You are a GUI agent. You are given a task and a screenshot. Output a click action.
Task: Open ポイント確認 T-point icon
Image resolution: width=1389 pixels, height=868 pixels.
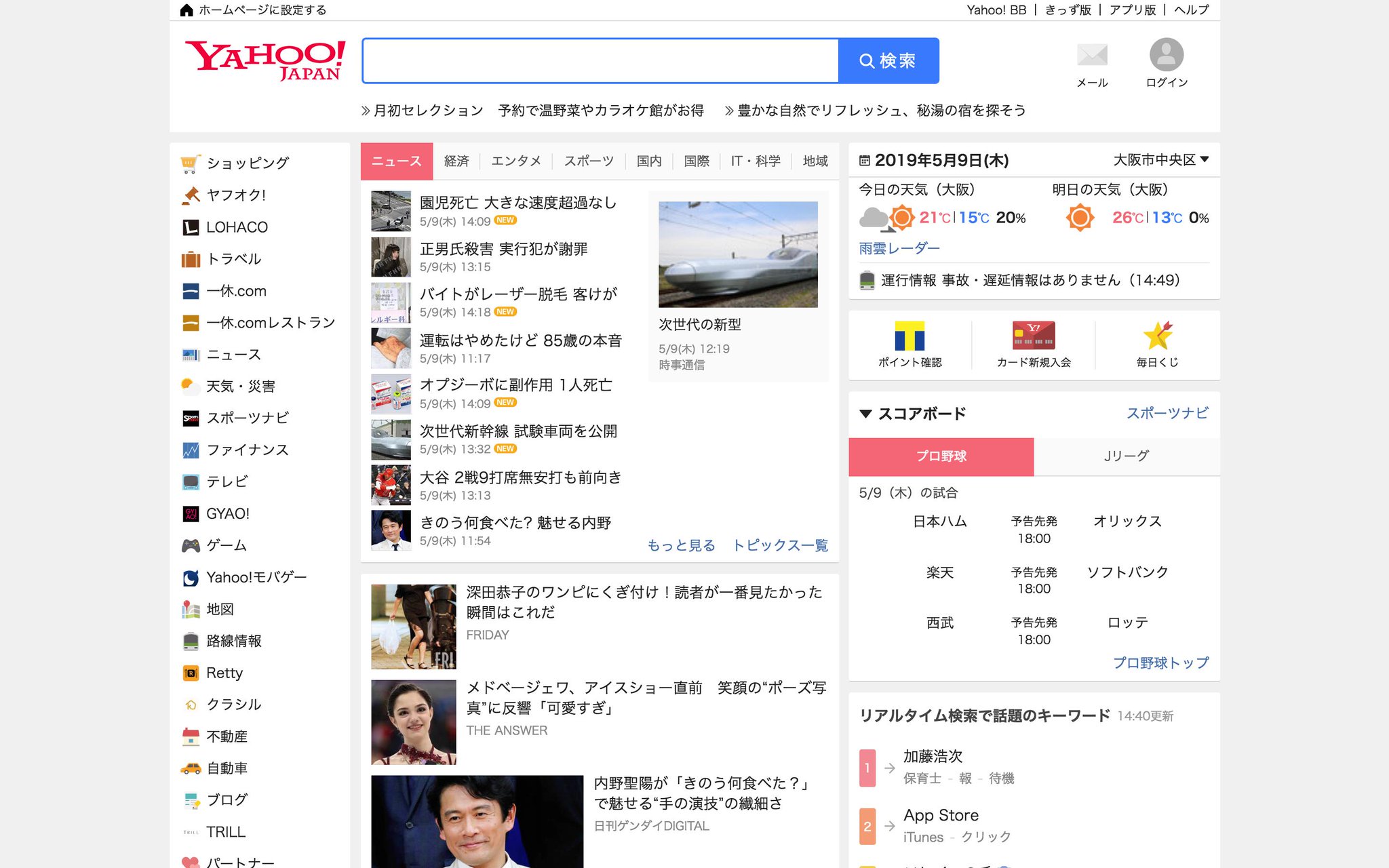point(909,336)
